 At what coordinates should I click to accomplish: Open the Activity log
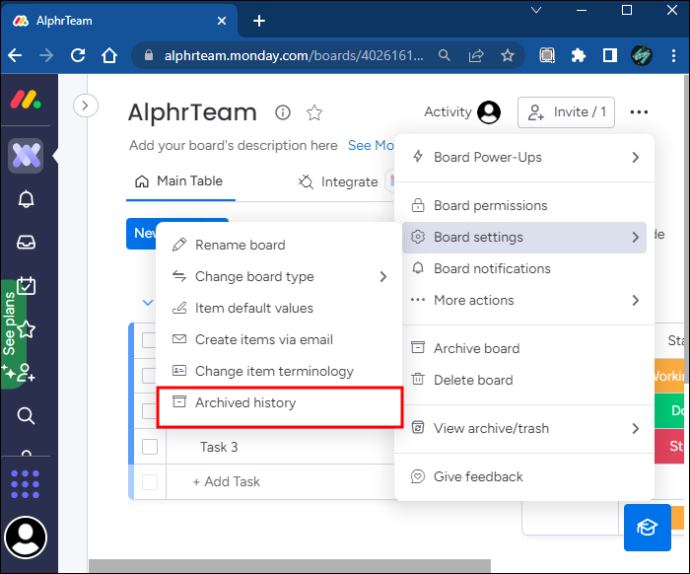coord(462,112)
